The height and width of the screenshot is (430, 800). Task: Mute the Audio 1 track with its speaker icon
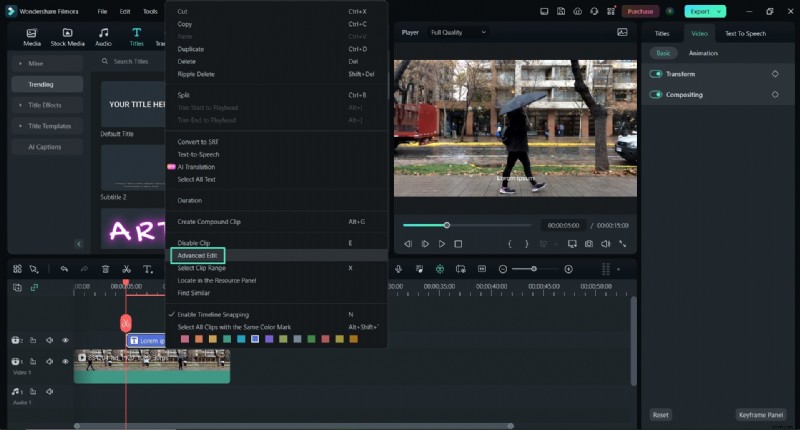[x=49, y=391]
